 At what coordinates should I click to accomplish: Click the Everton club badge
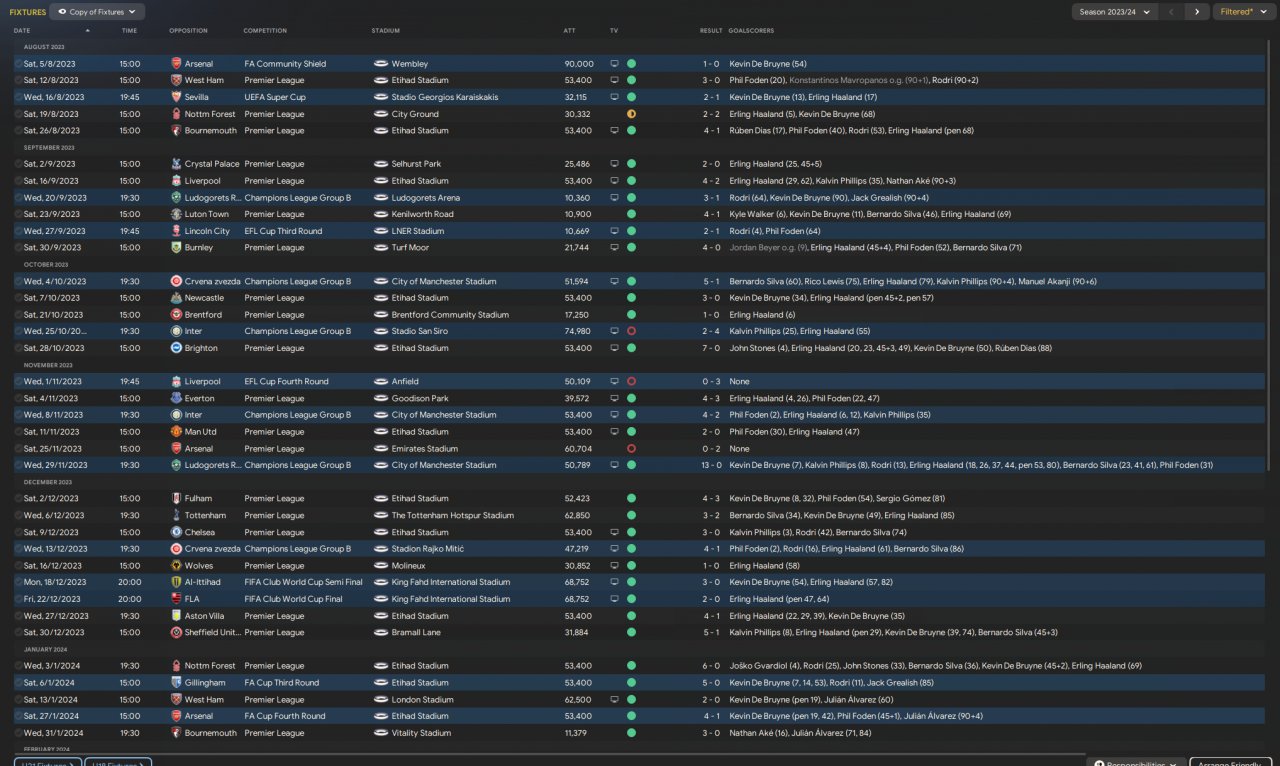pyautogui.click(x=177, y=398)
